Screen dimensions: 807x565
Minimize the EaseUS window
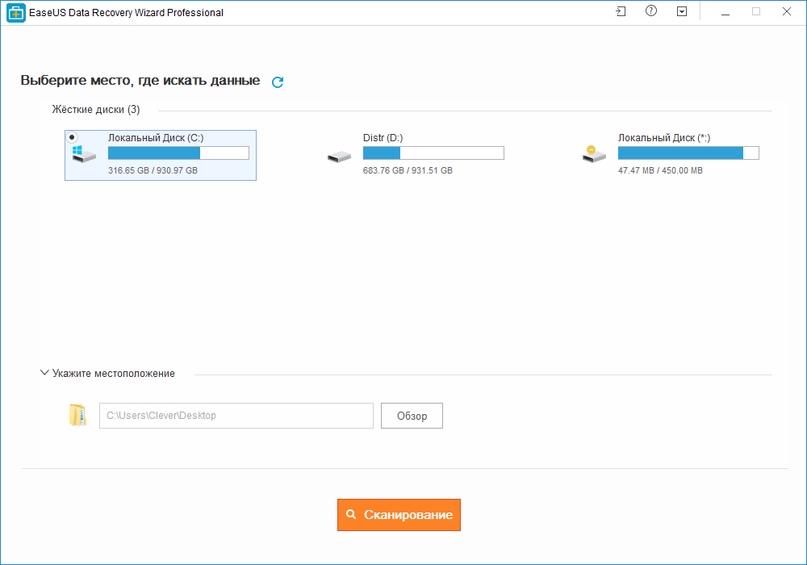pyautogui.click(x=726, y=12)
